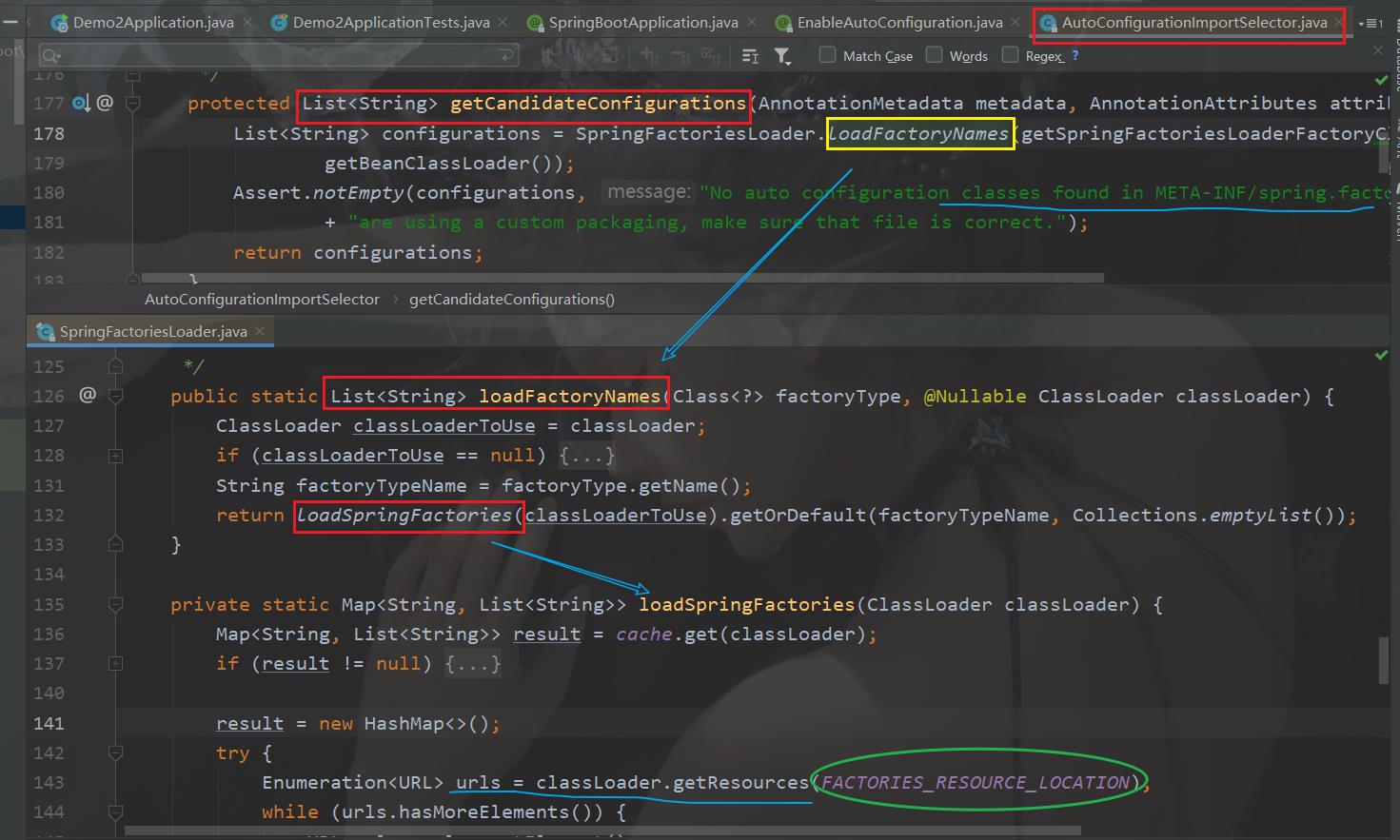Click fold end marker on line 133
Screen dimensions: 1400x840
pyautogui.click(x=115, y=544)
